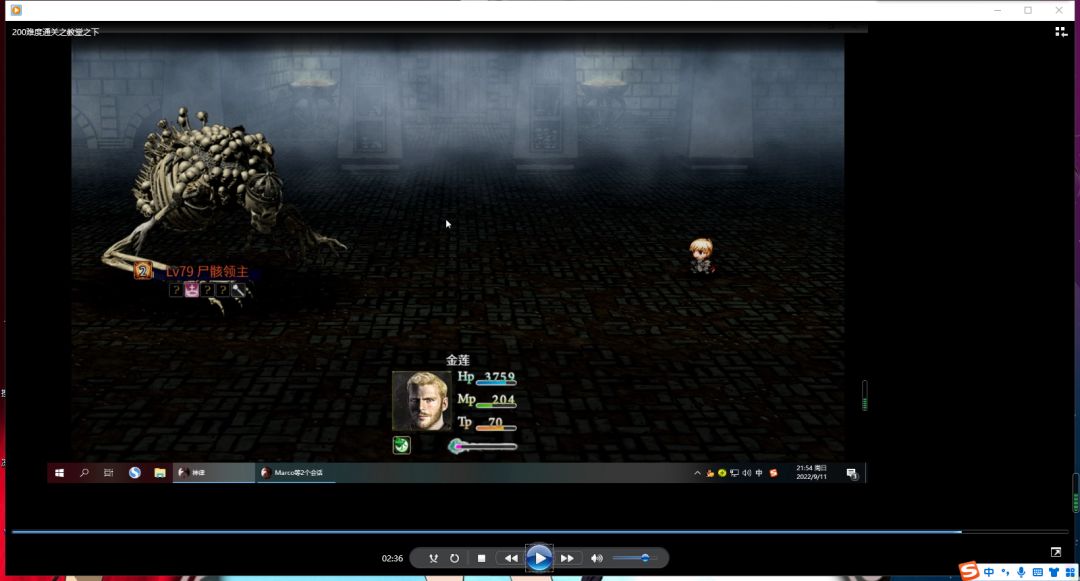Viewport: 1080px width, 581px height.
Task: Mute the player's sound
Action: 596,558
